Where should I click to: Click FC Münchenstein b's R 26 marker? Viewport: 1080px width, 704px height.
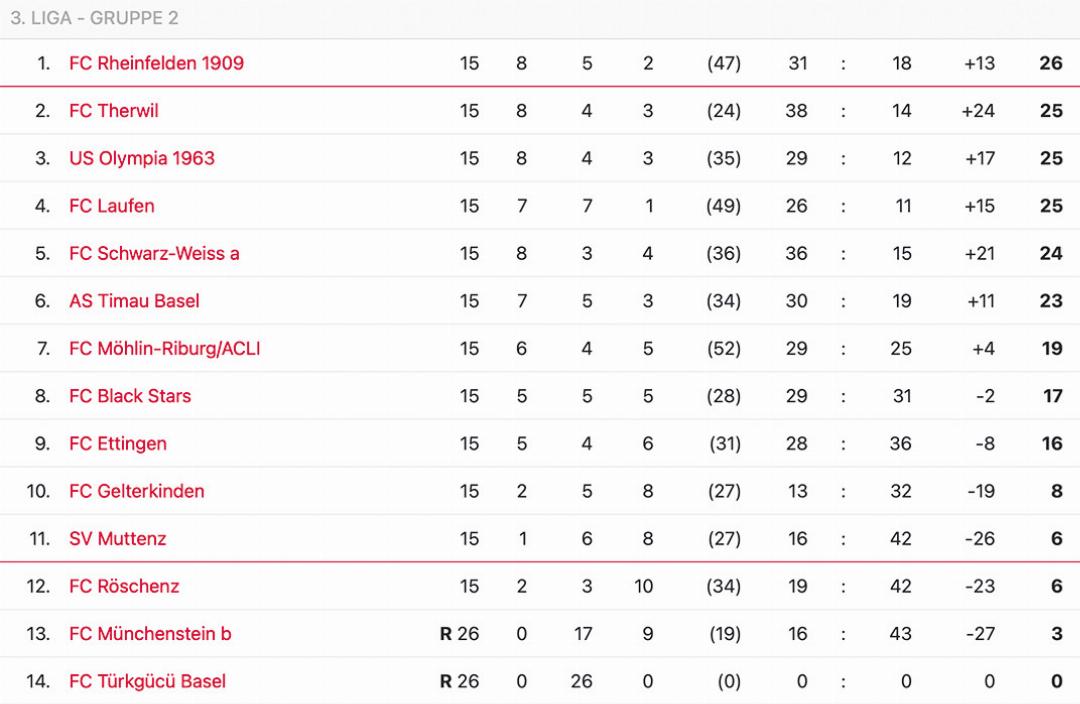[x=459, y=634]
